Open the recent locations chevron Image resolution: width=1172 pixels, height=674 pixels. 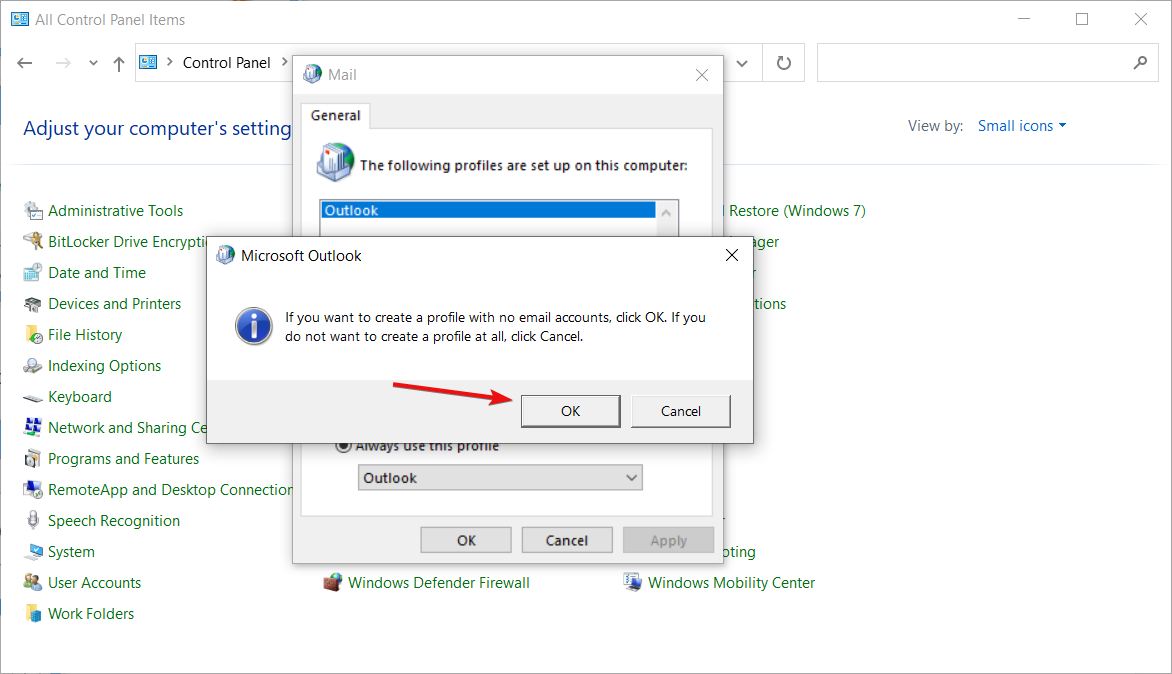click(x=93, y=64)
